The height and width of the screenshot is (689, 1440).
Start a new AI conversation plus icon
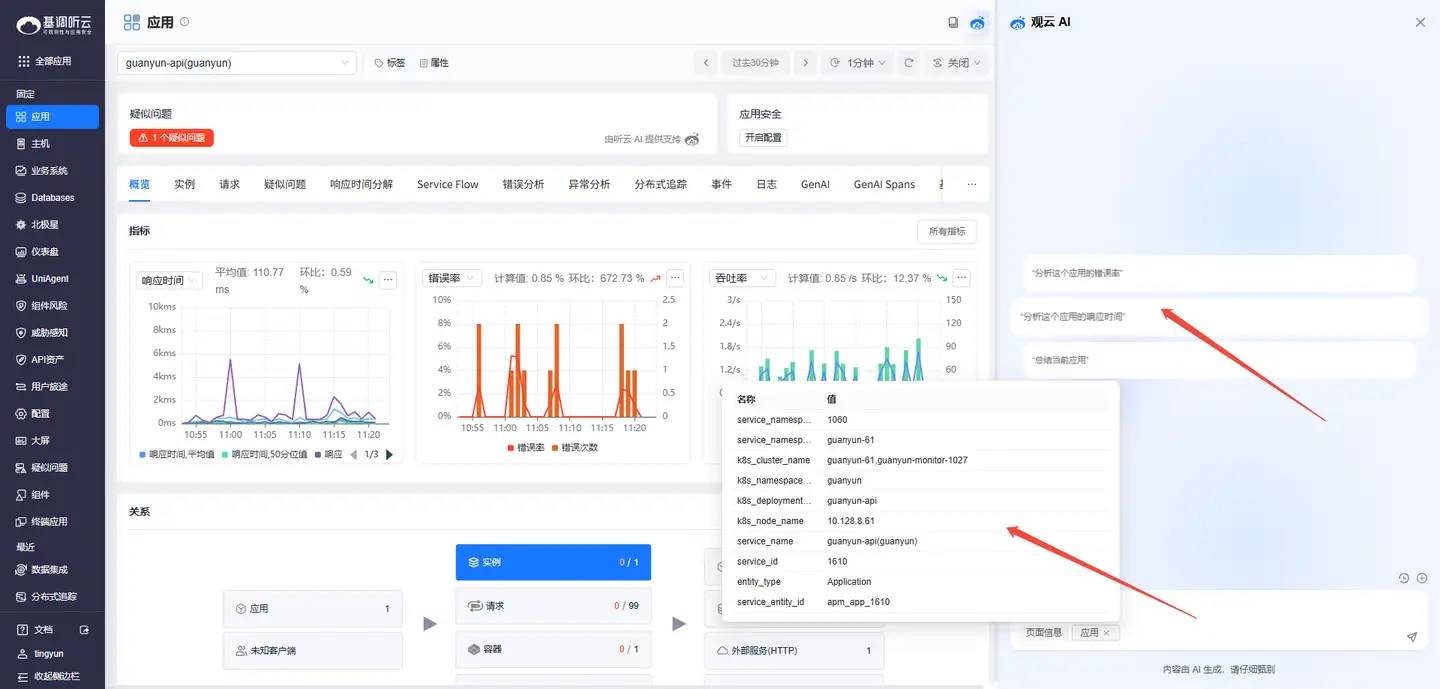coord(1422,578)
